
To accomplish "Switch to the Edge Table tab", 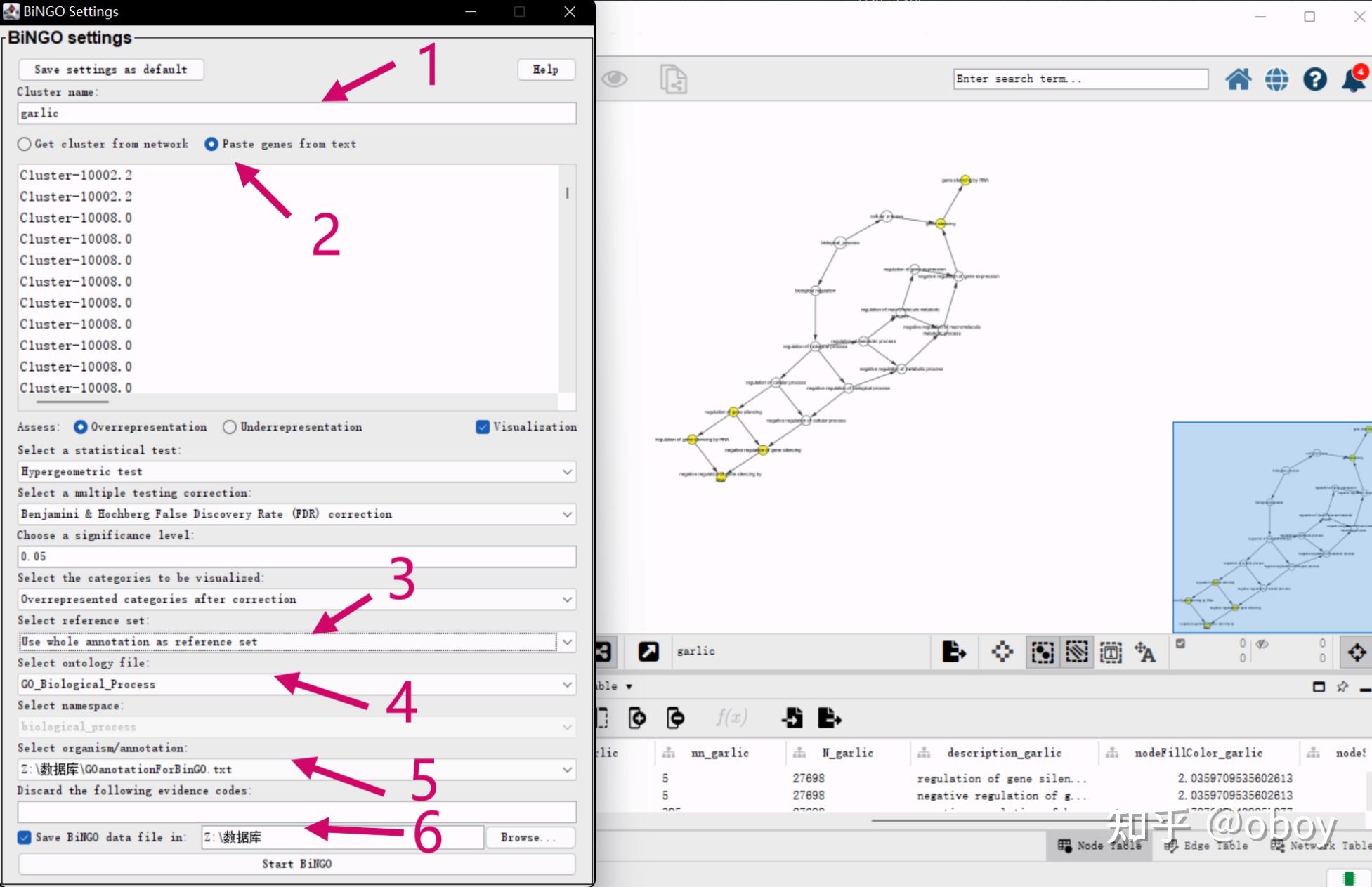I will click(1207, 846).
